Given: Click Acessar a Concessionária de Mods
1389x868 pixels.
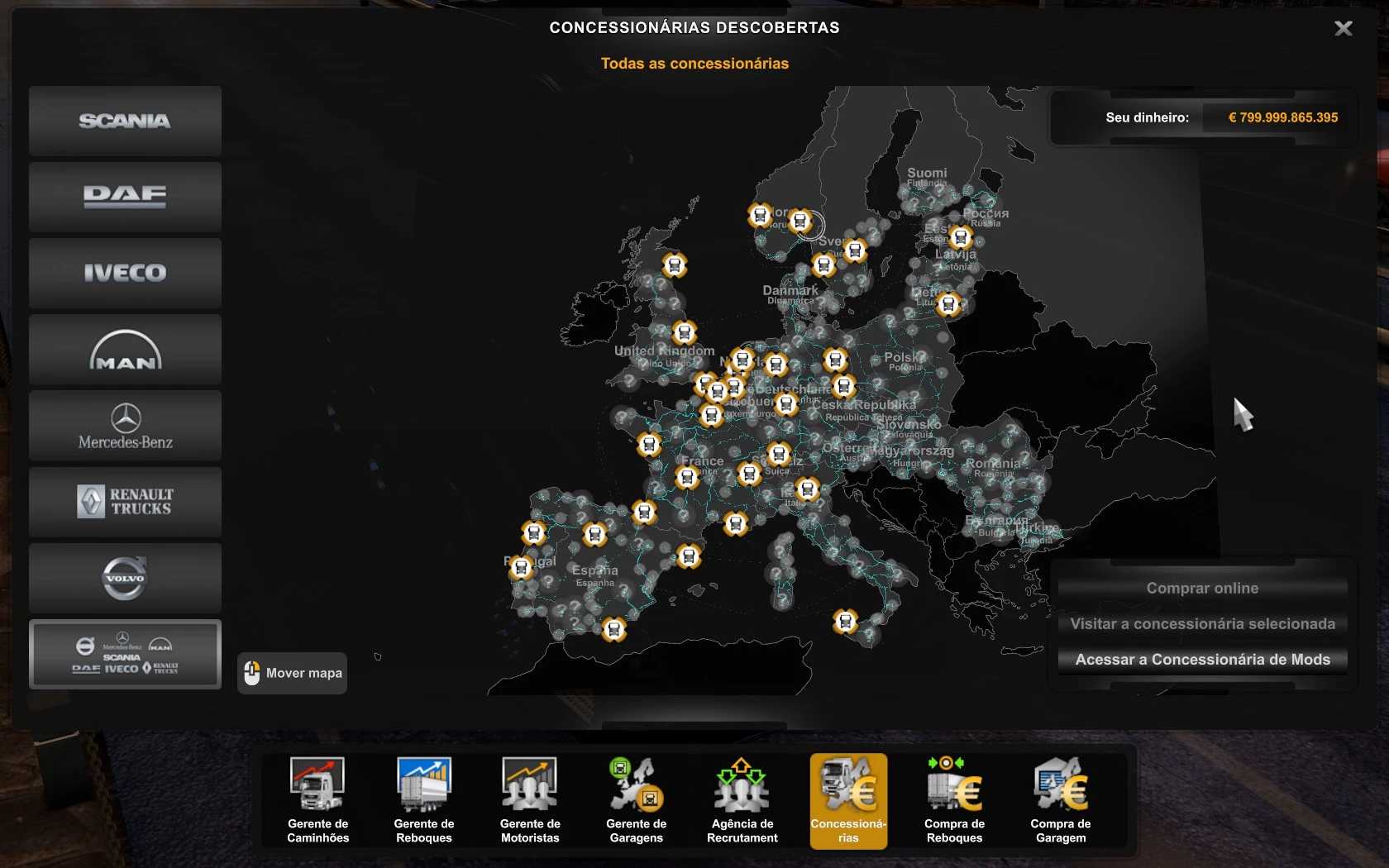Looking at the screenshot, I should pyautogui.click(x=1202, y=660).
